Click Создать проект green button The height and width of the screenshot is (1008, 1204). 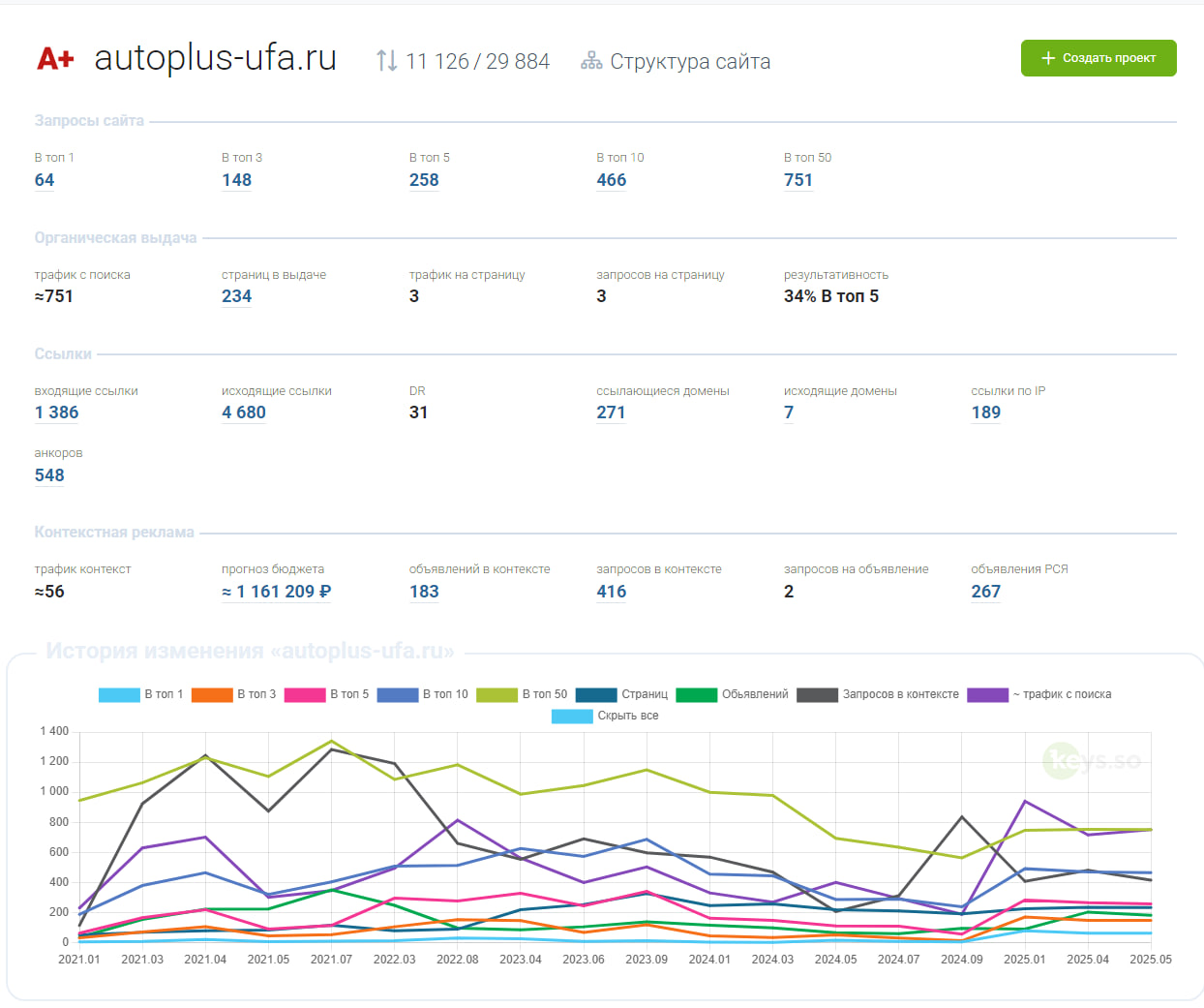pyautogui.click(x=1099, y=58)
